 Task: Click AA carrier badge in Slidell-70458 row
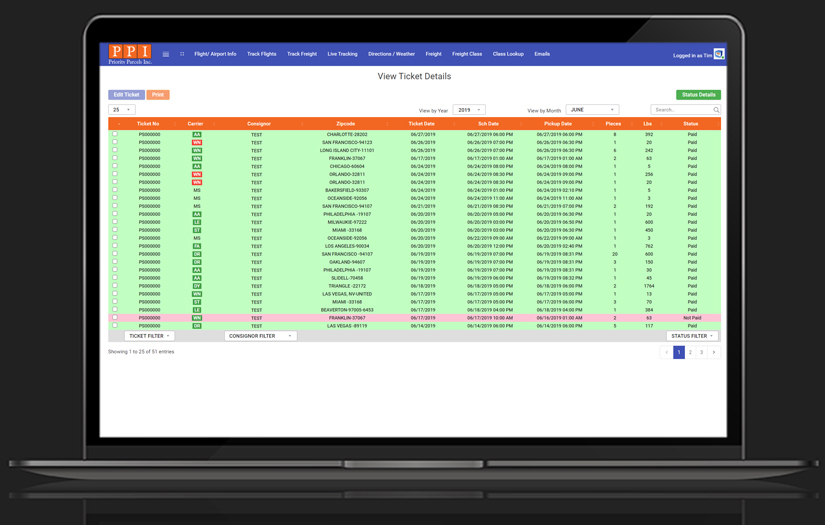[x=197, y=278]
